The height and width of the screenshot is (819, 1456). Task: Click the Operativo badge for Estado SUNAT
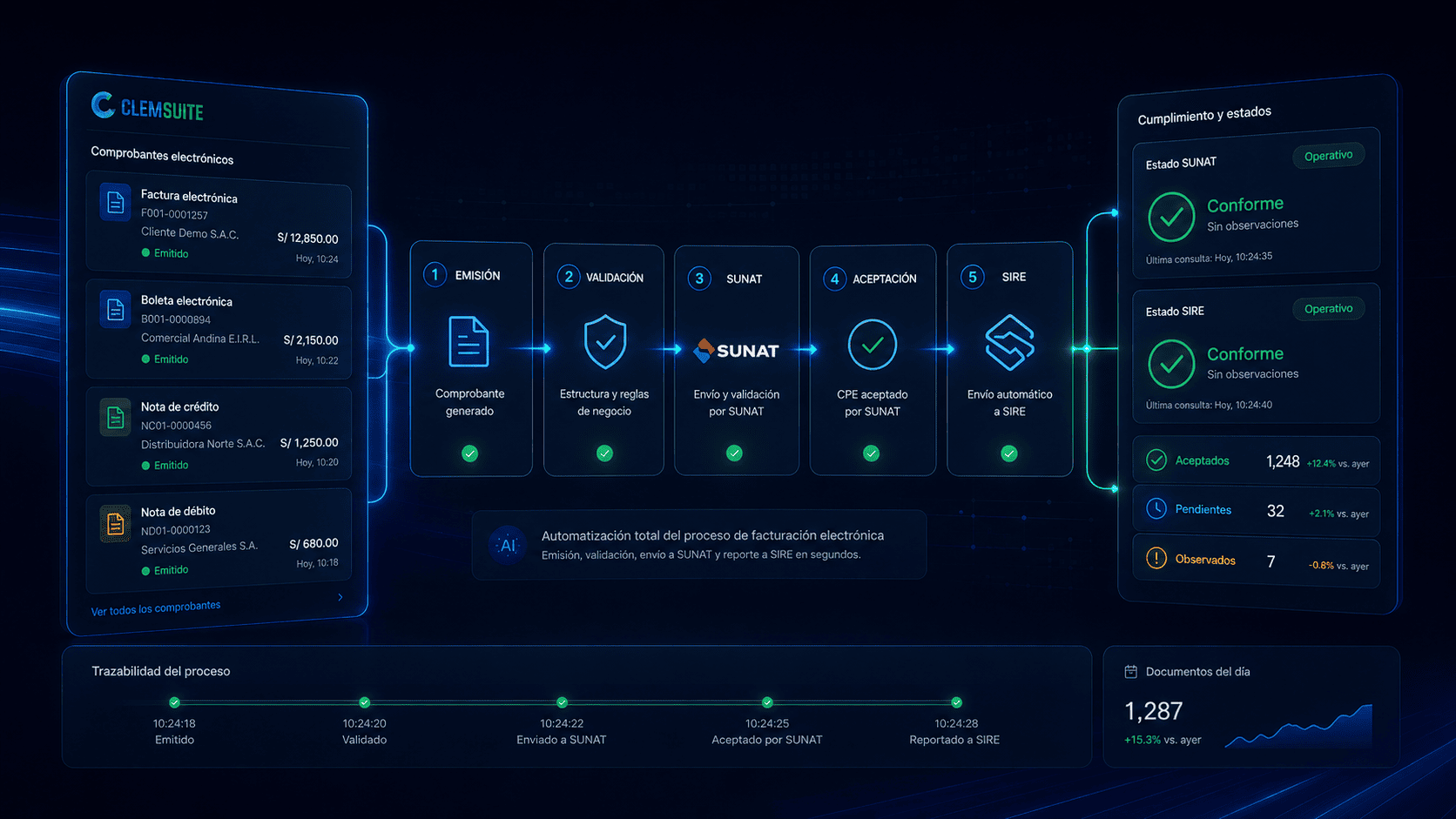click(1328, 156)
